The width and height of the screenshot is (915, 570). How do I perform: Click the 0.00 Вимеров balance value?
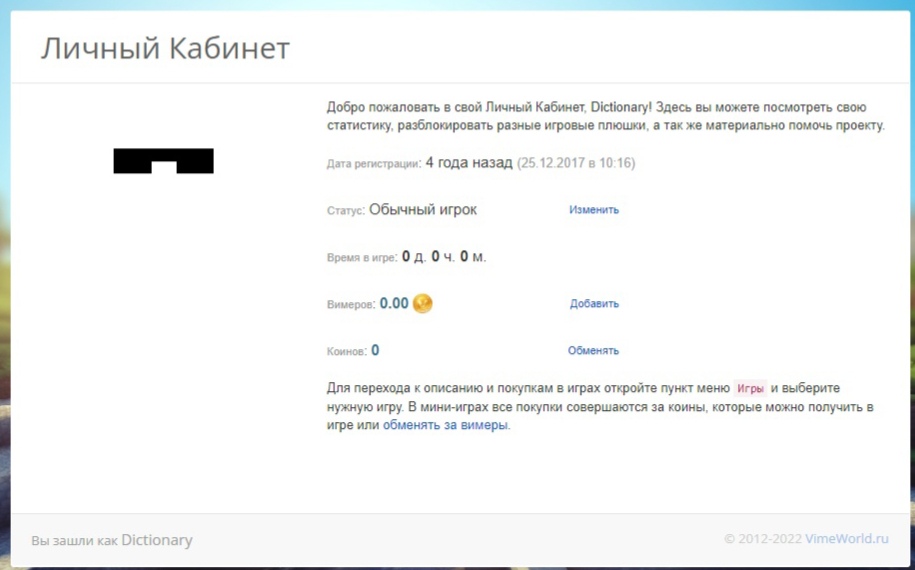click(x=394, y=303)
